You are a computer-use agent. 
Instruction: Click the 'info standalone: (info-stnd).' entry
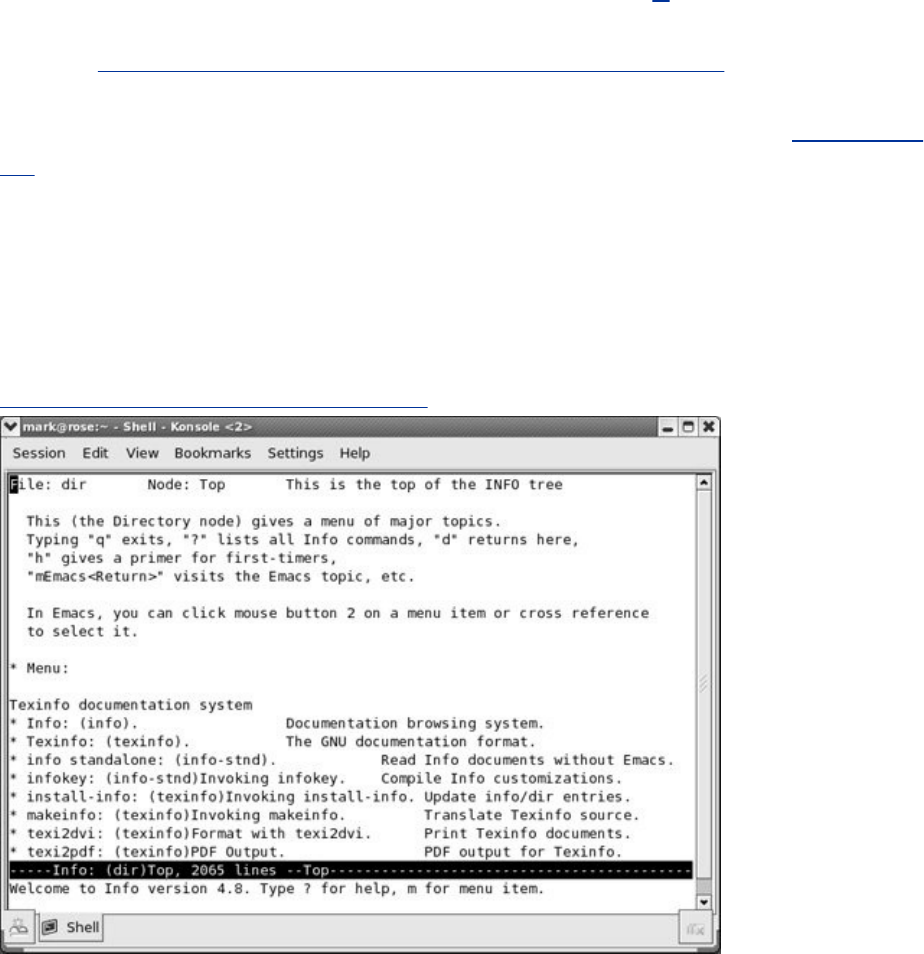coord(143,760)
